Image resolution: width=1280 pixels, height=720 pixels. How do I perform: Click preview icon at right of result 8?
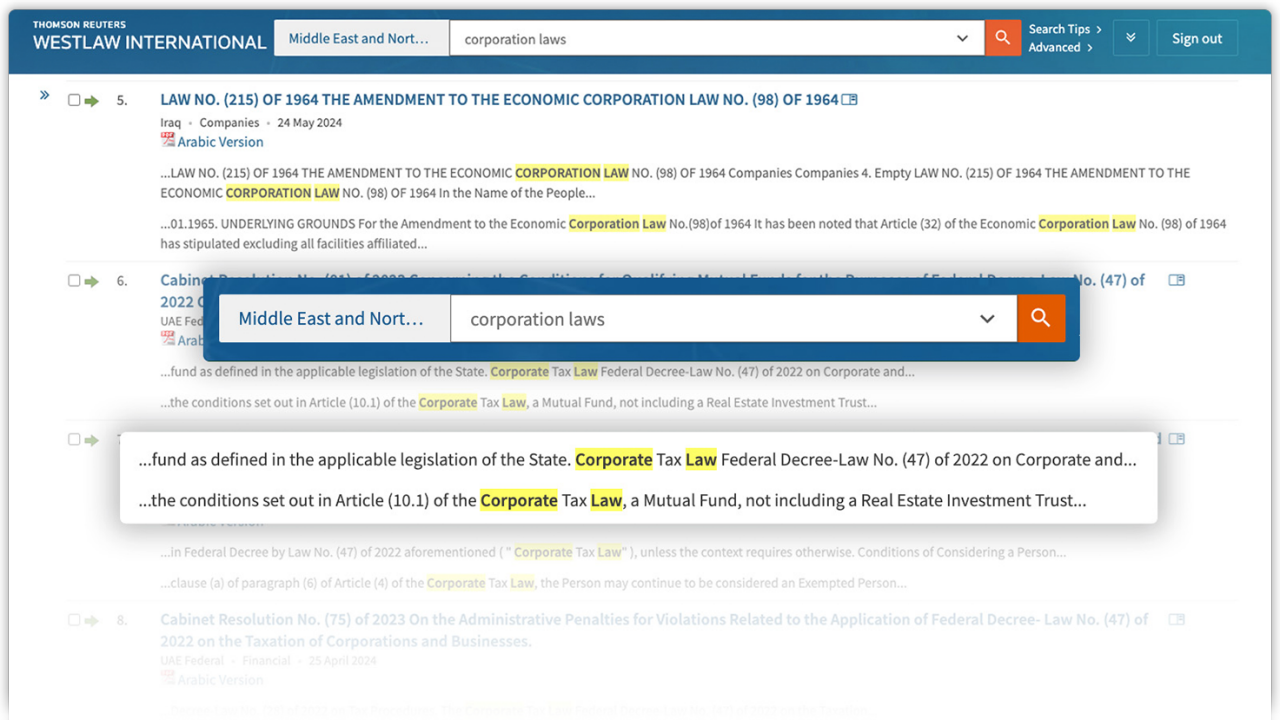[x=1177, y=619]
